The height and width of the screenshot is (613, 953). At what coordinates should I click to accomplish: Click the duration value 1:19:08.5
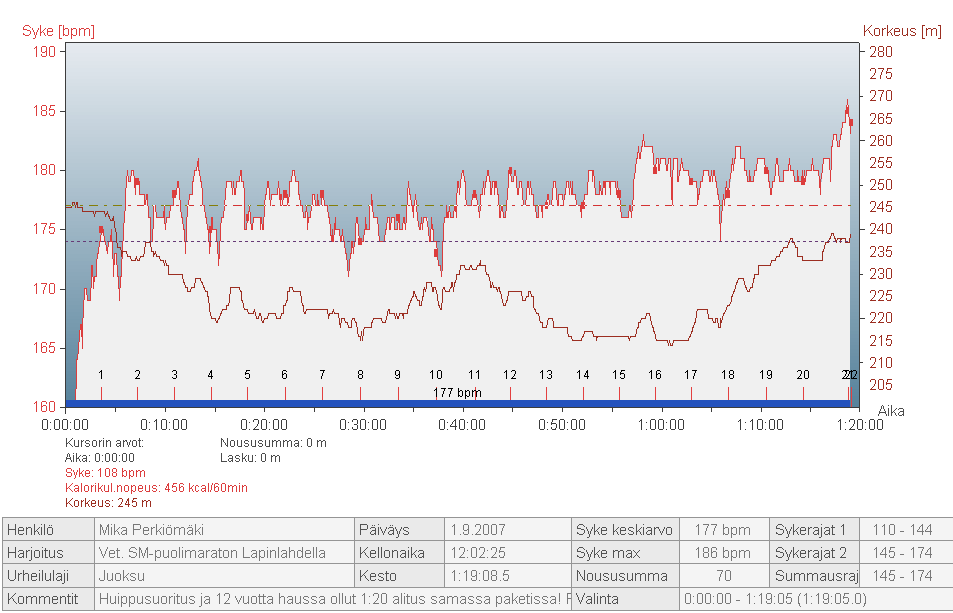coord(507,576)
